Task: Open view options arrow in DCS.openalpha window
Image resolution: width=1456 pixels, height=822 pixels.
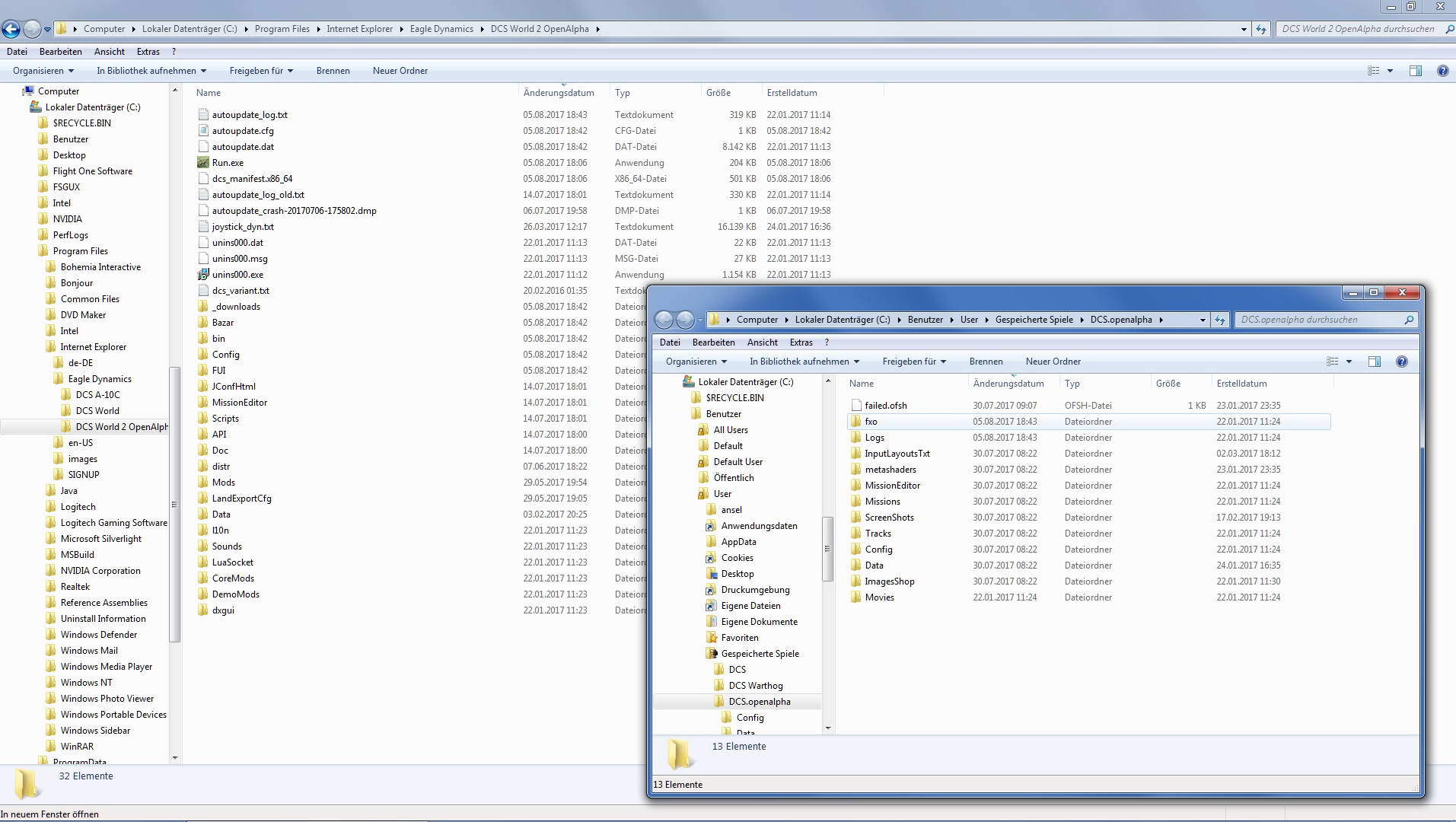Action: (1349, 362)
